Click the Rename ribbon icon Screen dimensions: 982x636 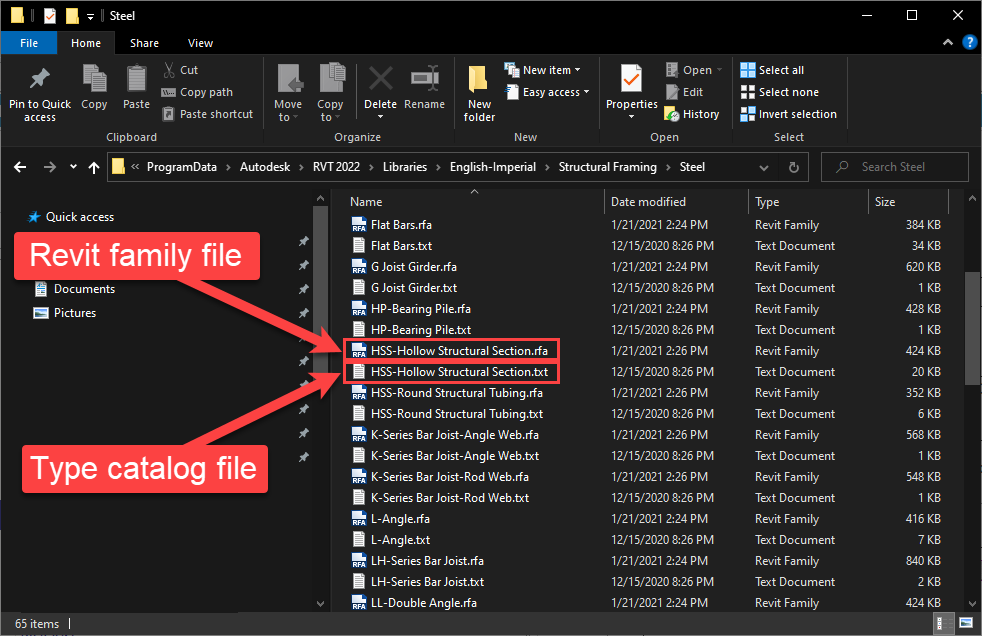coord(425,80)
